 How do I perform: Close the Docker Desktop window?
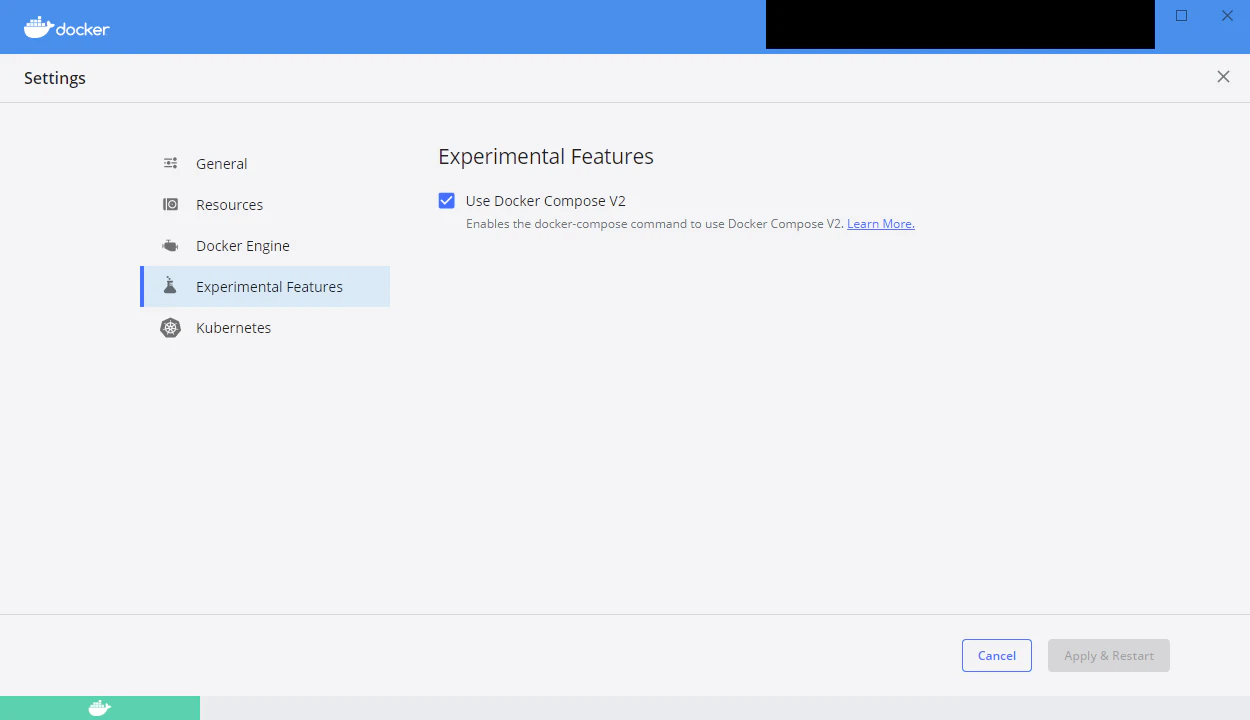tap(1227, 15)
